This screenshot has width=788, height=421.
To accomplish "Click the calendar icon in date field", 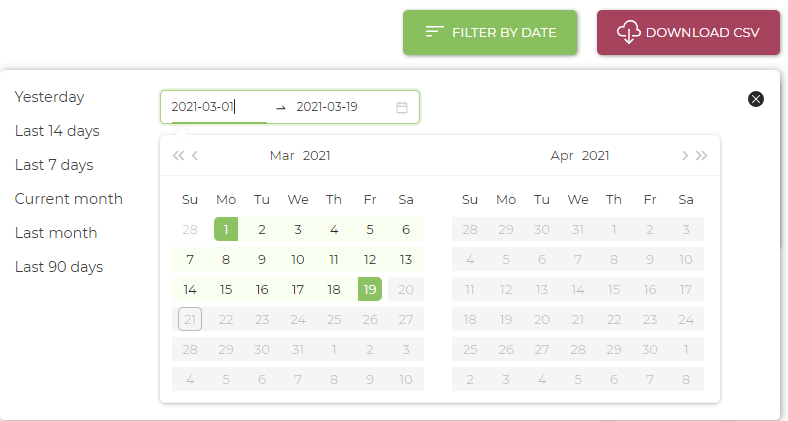I will [x=402, y=107].
